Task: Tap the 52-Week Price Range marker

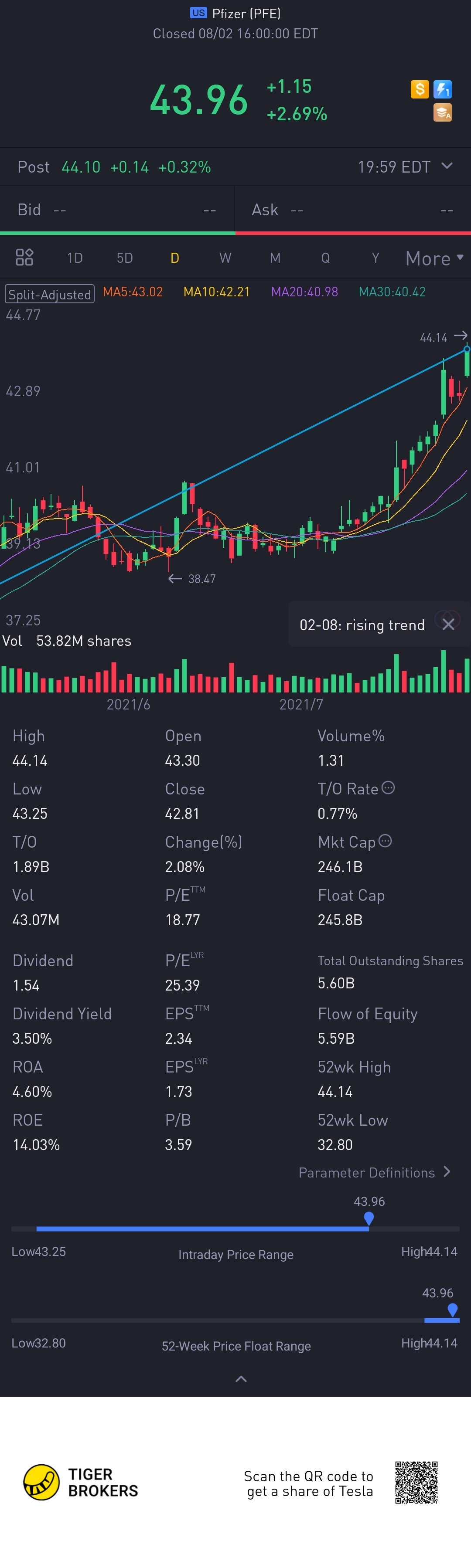Action: click(x=452, y=1310)
